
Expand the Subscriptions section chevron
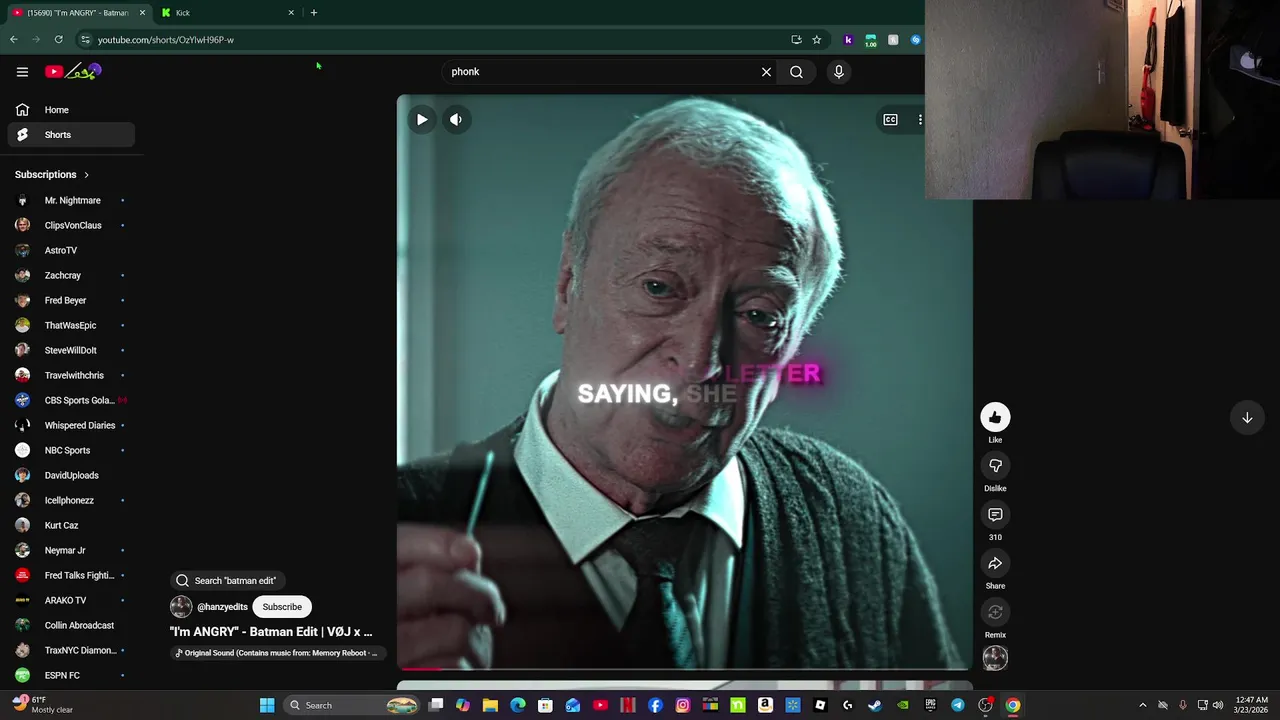(x=86, y=175)
